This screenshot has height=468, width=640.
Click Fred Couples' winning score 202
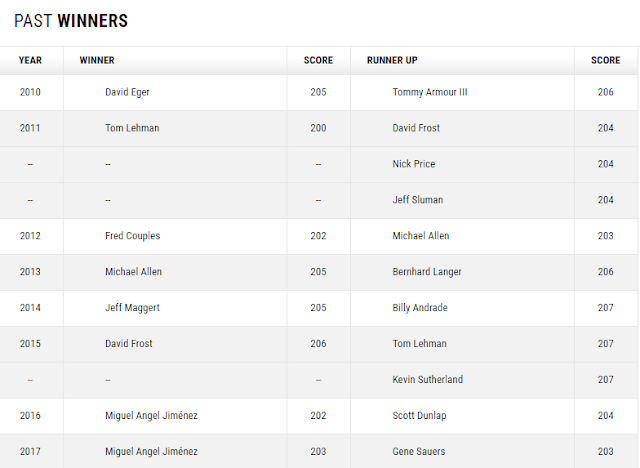pyautogui.click(x=318, y=236)
